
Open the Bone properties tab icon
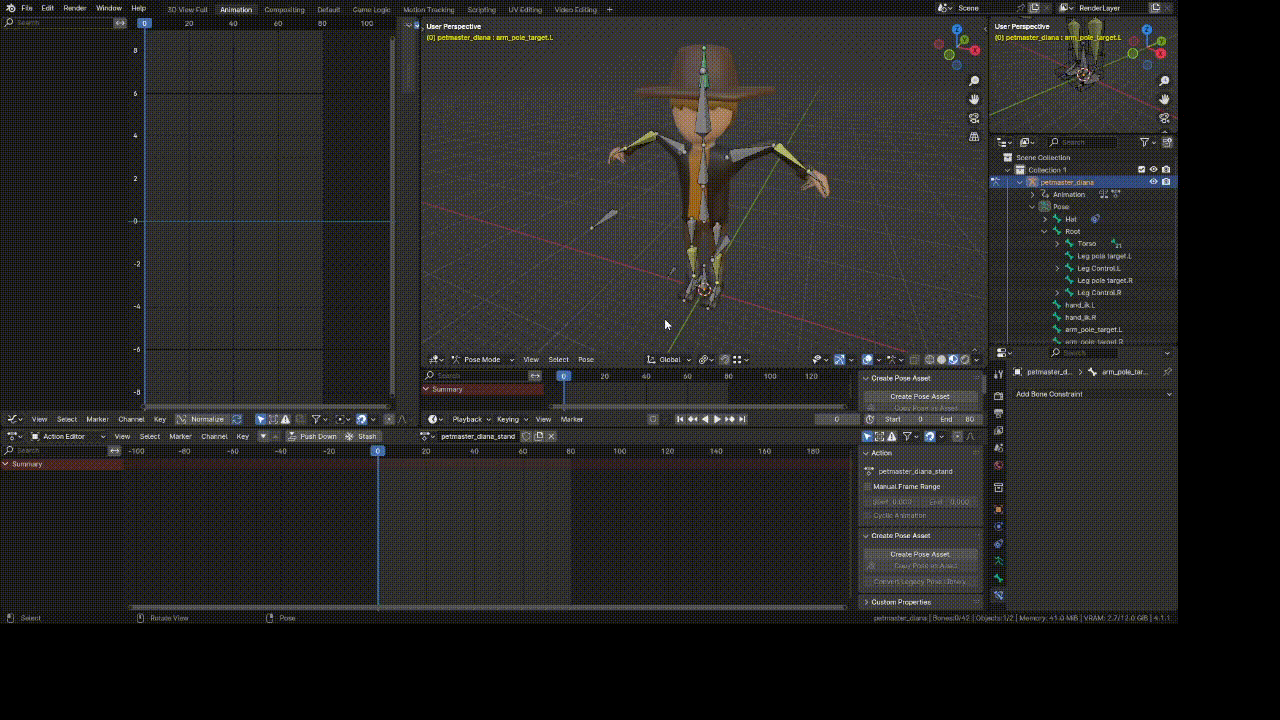(998, 578)
